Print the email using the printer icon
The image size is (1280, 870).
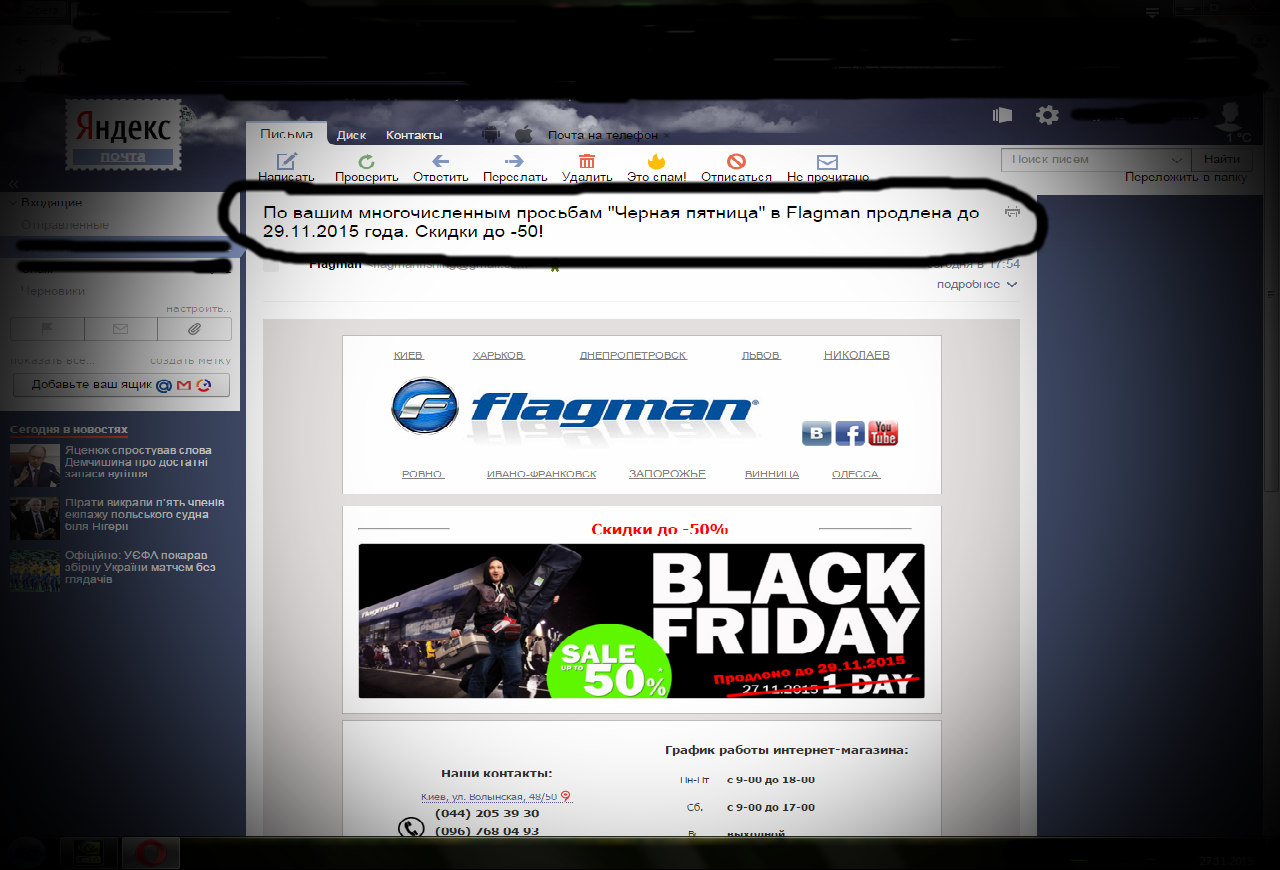pos(1012,212)
